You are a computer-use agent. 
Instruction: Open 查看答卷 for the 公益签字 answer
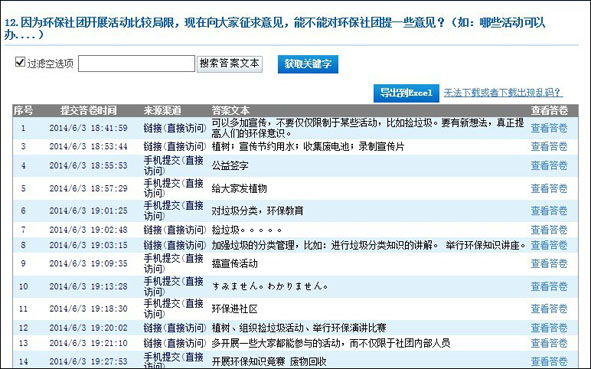coord(549,165)
